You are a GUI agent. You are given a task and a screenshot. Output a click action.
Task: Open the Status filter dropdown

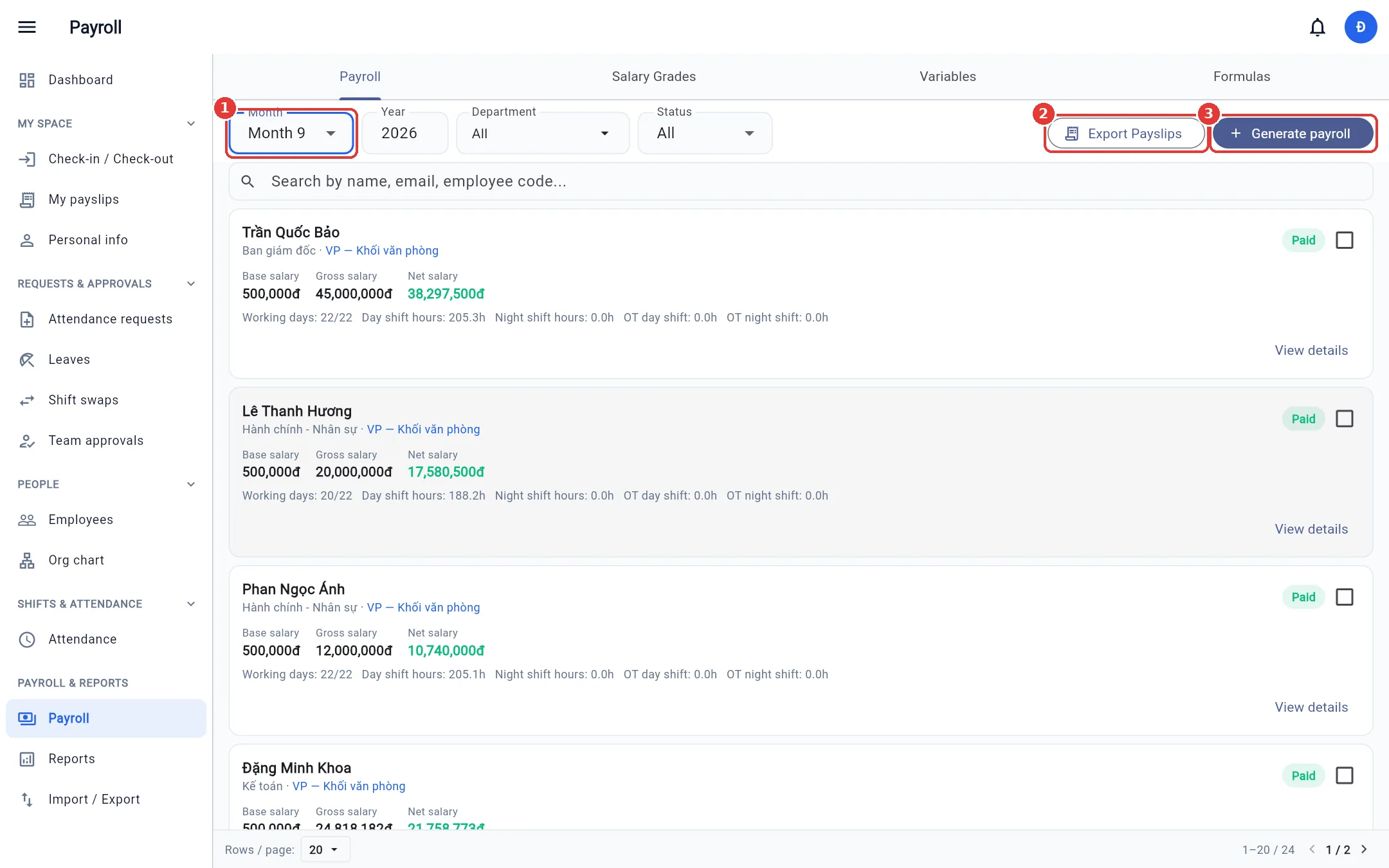pyautogui.click(x=705, y=133)
